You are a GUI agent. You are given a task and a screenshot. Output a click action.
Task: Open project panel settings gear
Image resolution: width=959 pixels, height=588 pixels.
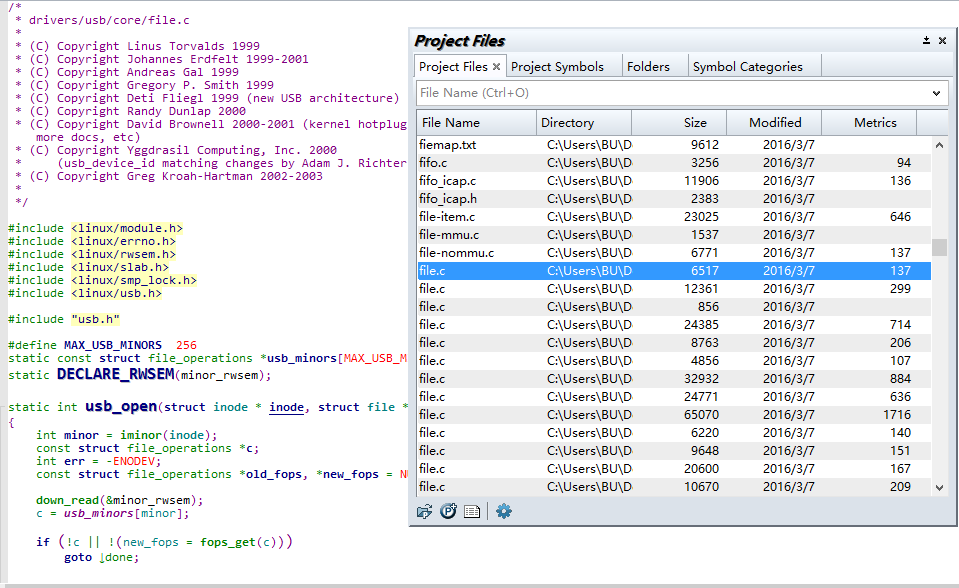coord(504,511)
